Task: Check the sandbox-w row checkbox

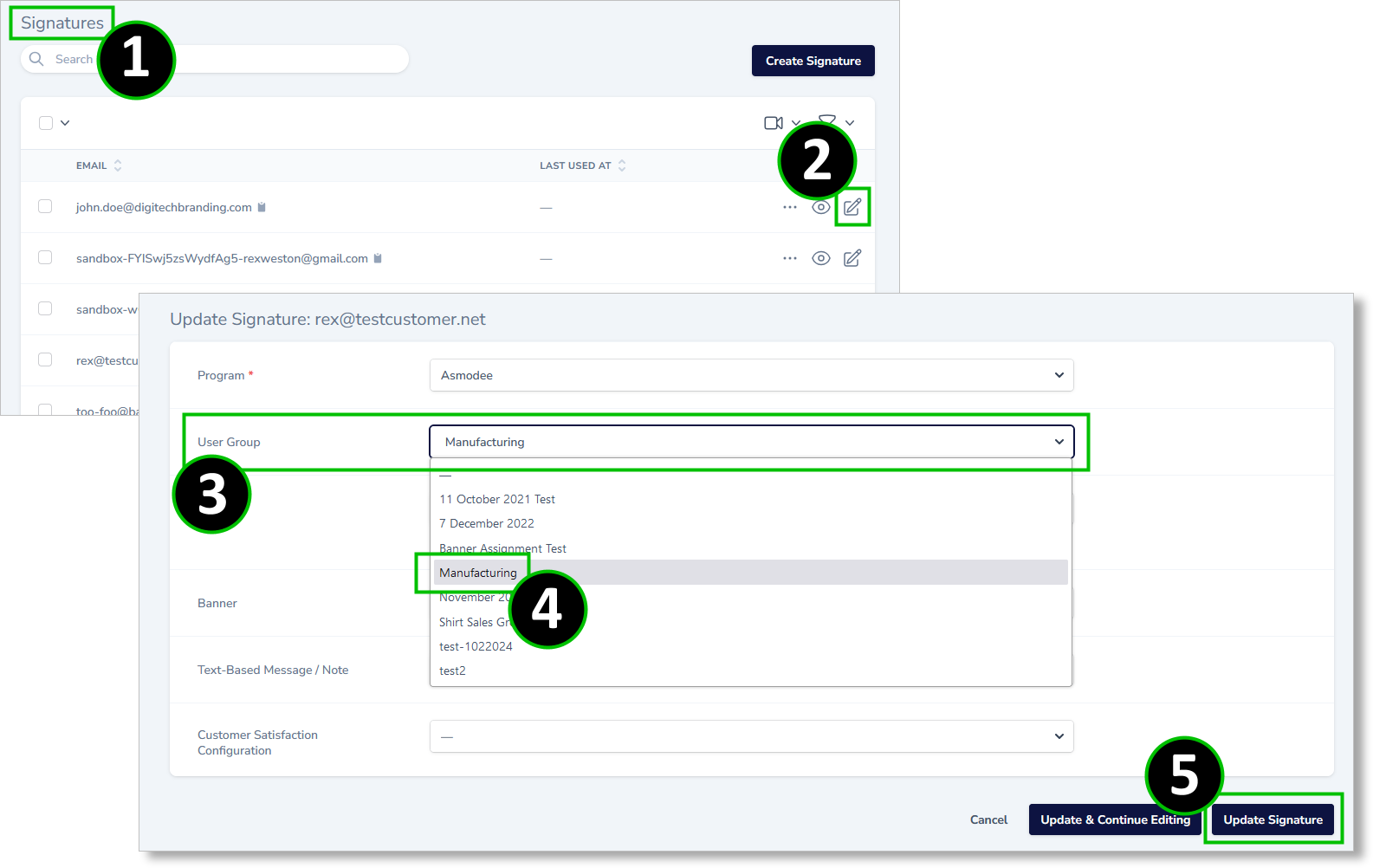Action: click(x=45, y=308)
